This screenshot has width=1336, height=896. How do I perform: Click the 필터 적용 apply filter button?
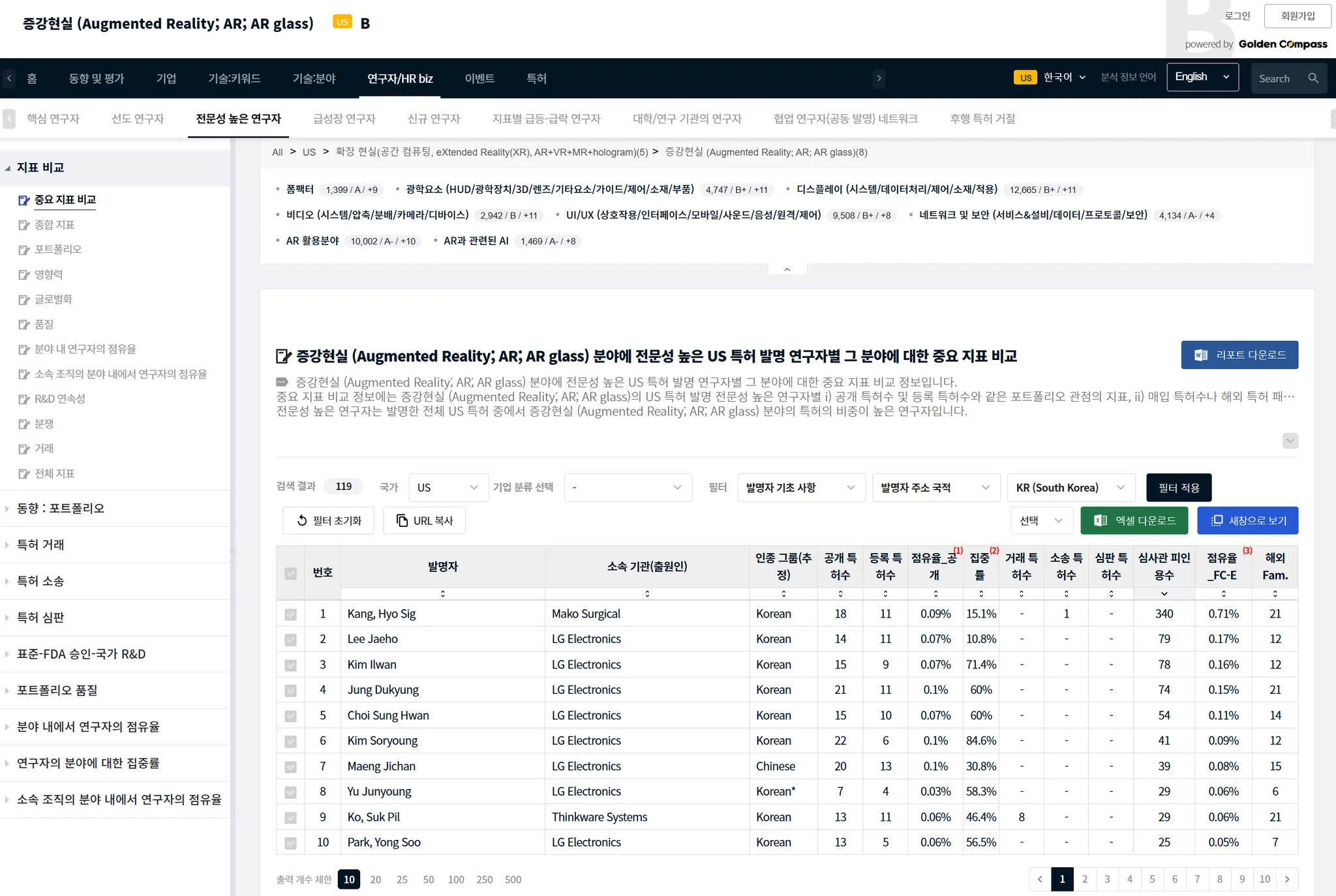pyautogui.click(x=1178, y=488)
